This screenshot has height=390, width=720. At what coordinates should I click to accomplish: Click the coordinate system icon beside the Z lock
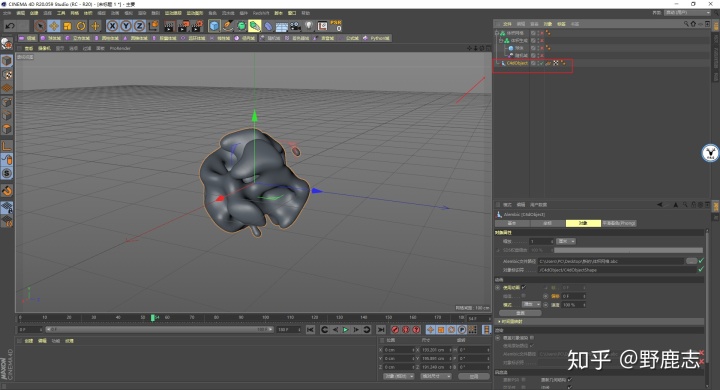pos(153,26)
